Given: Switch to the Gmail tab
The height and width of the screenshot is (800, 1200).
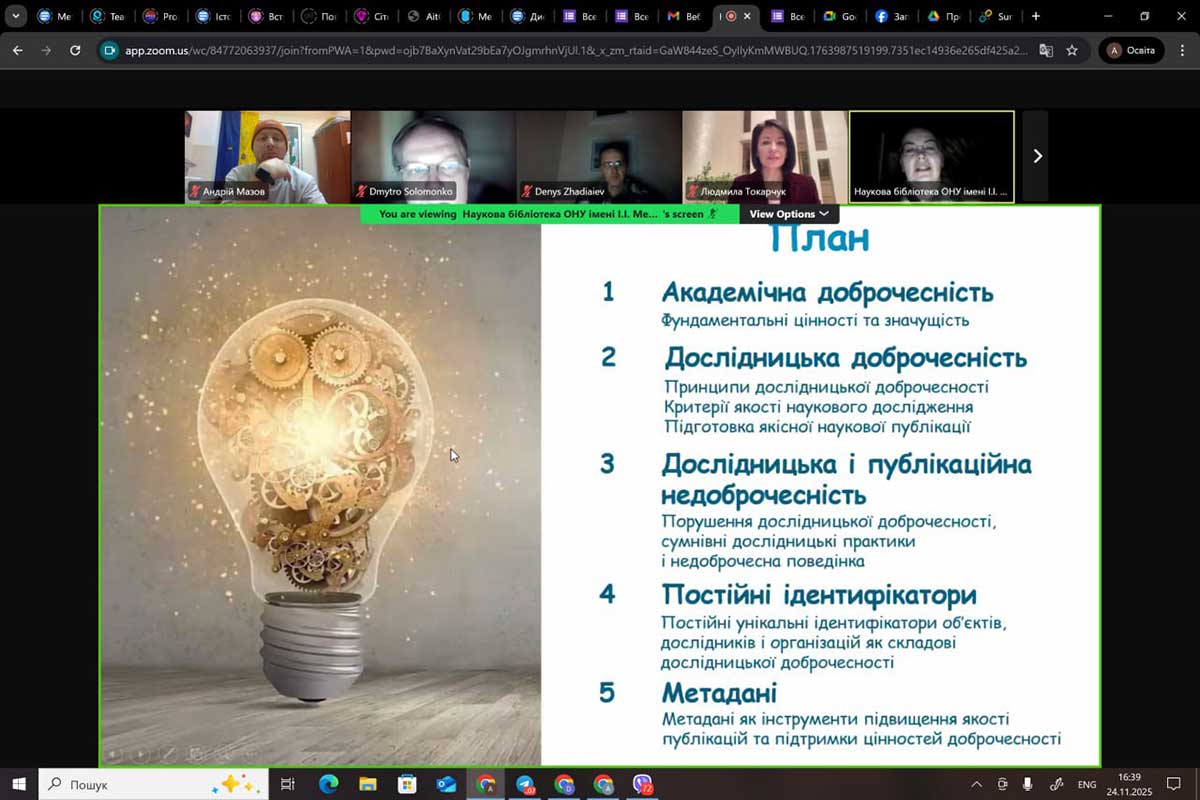Looking at the screenshot, I should (685, 16).
